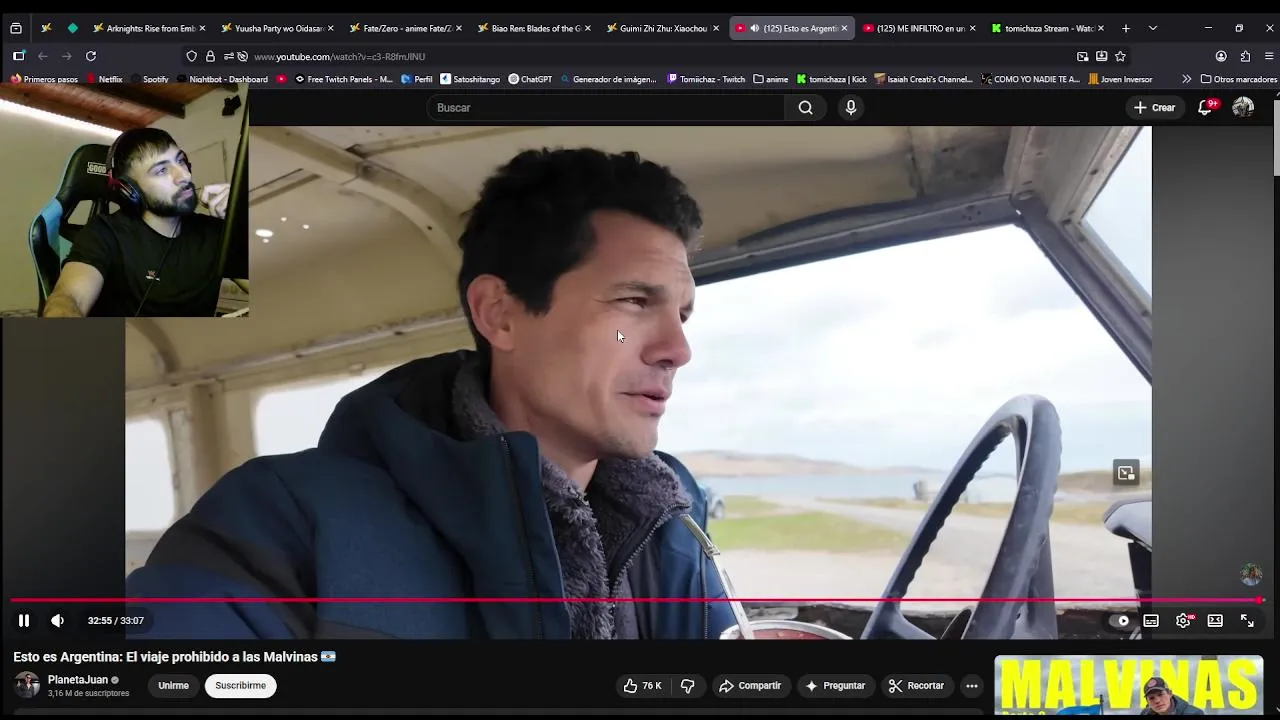Open the browser extensions icon
This screenshot has width=1280, height=720.
(1245, 56)
